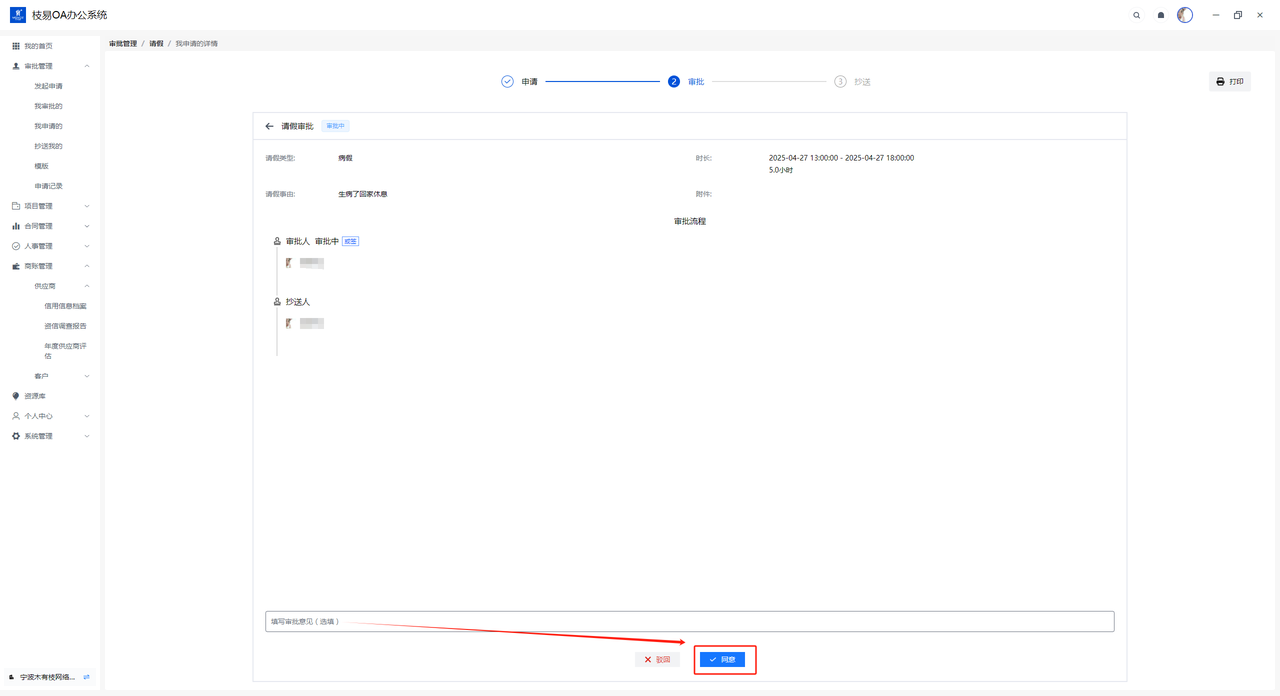This screenshot has width=1280, height=696.
Task: Click the 驳回 reject button
Action: pyautogui.click(x=657, y=660)
